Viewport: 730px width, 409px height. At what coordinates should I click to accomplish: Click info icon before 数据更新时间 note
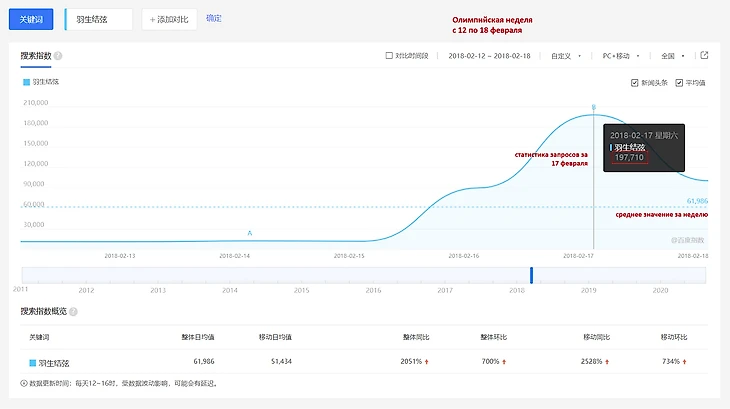[x=24, y=383]
